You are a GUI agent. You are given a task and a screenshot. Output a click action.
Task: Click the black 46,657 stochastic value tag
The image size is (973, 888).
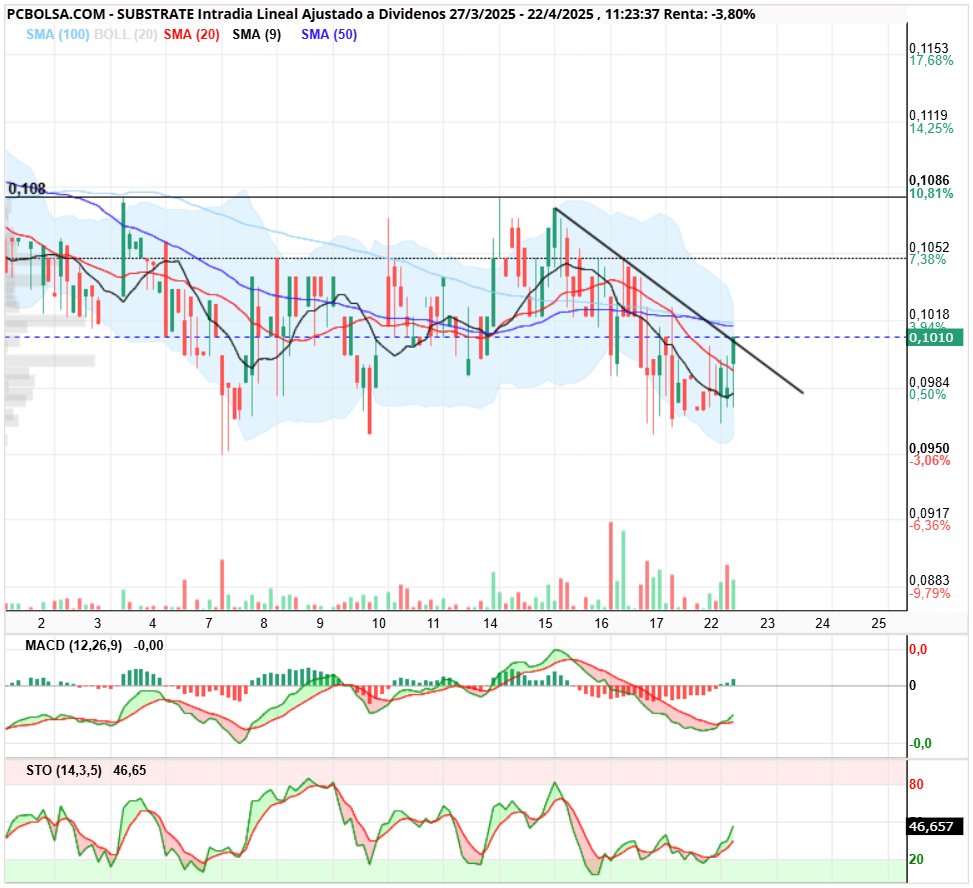[x=935, y=827]
